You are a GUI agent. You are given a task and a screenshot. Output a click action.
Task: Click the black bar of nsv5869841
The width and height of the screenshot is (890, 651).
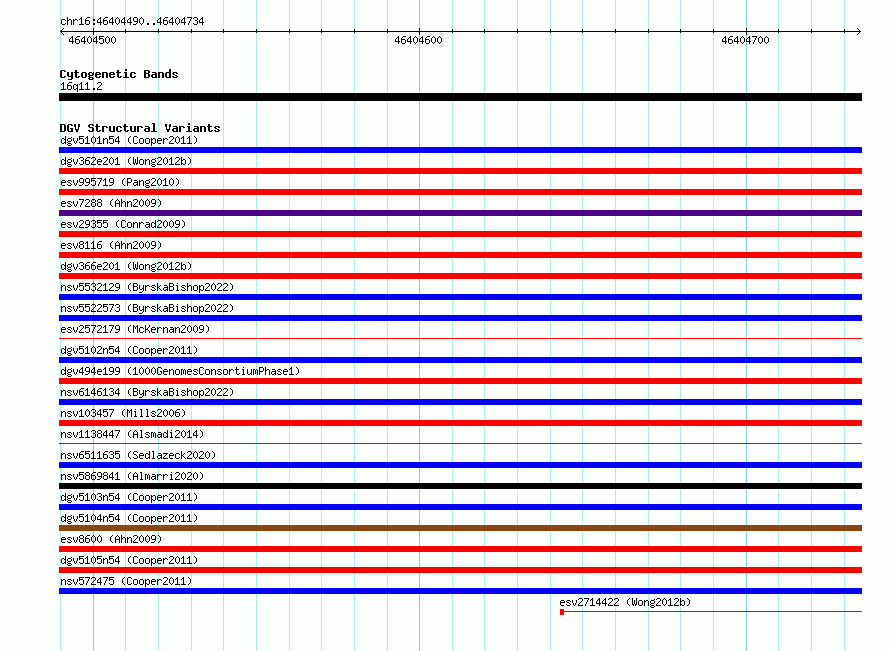point(460,486)
